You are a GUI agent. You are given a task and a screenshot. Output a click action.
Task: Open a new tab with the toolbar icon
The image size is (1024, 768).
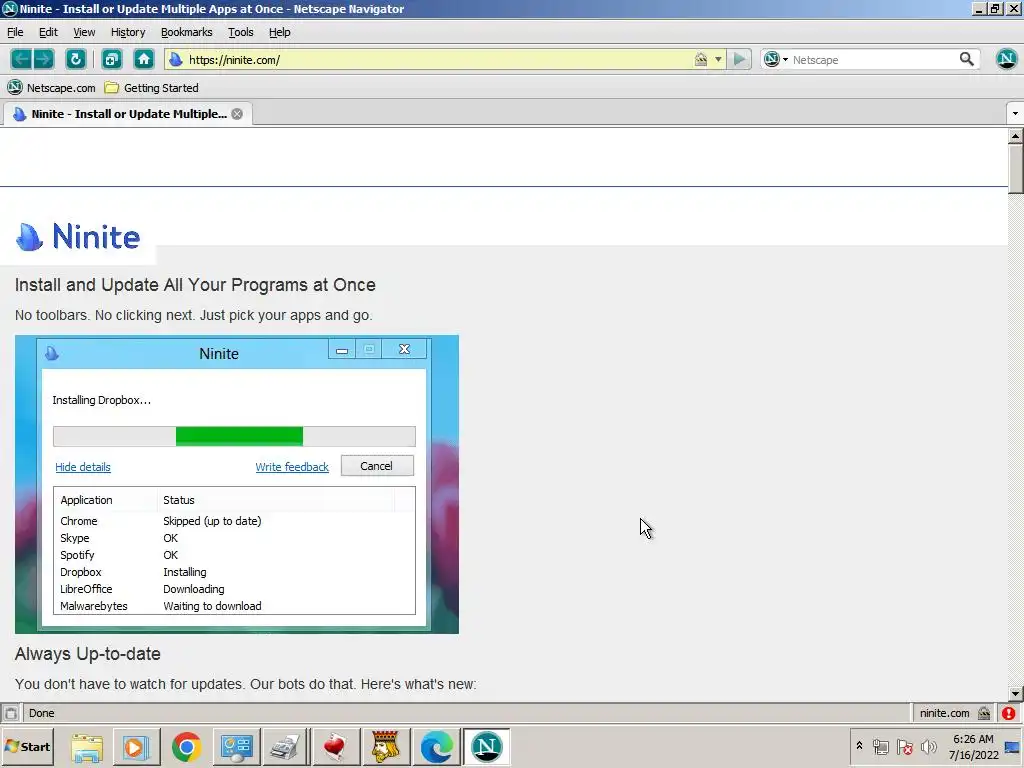tap(112, 59)
